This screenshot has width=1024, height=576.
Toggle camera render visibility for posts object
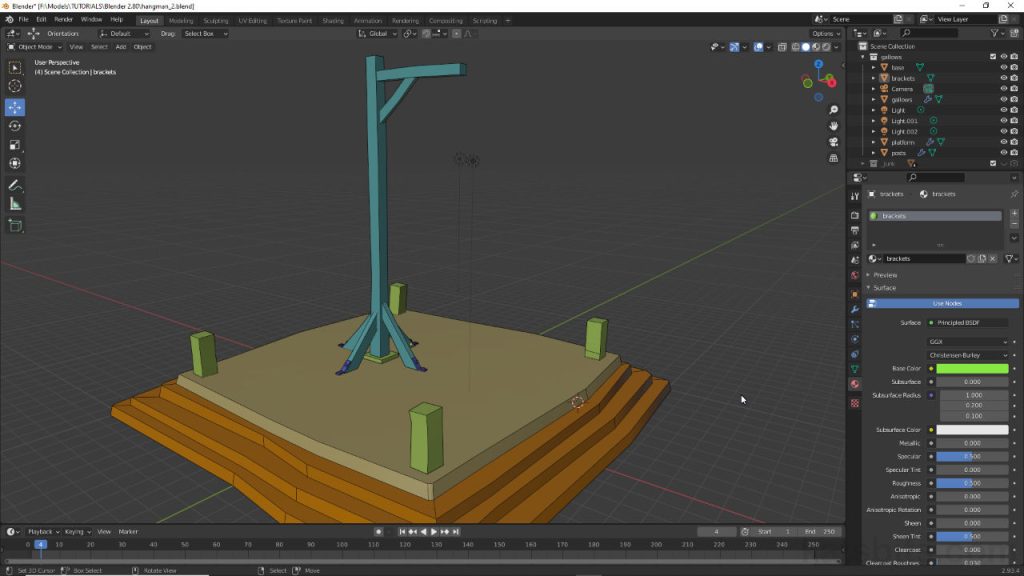coord(1014,152)
